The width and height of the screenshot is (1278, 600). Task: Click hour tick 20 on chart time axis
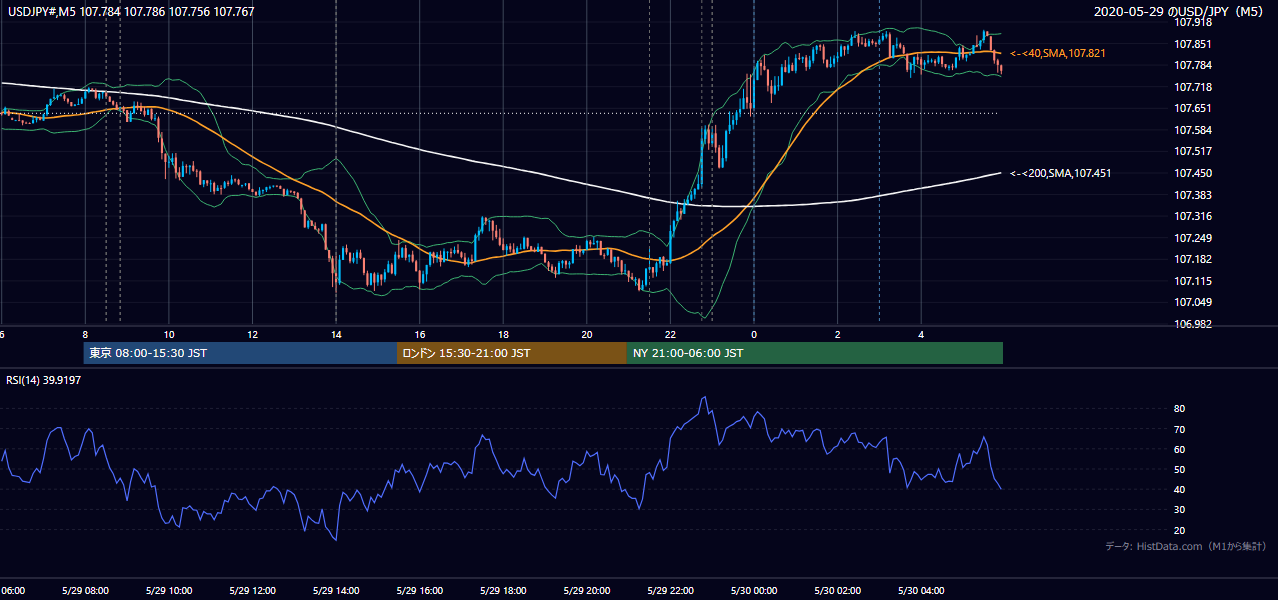tap(587, 335)
